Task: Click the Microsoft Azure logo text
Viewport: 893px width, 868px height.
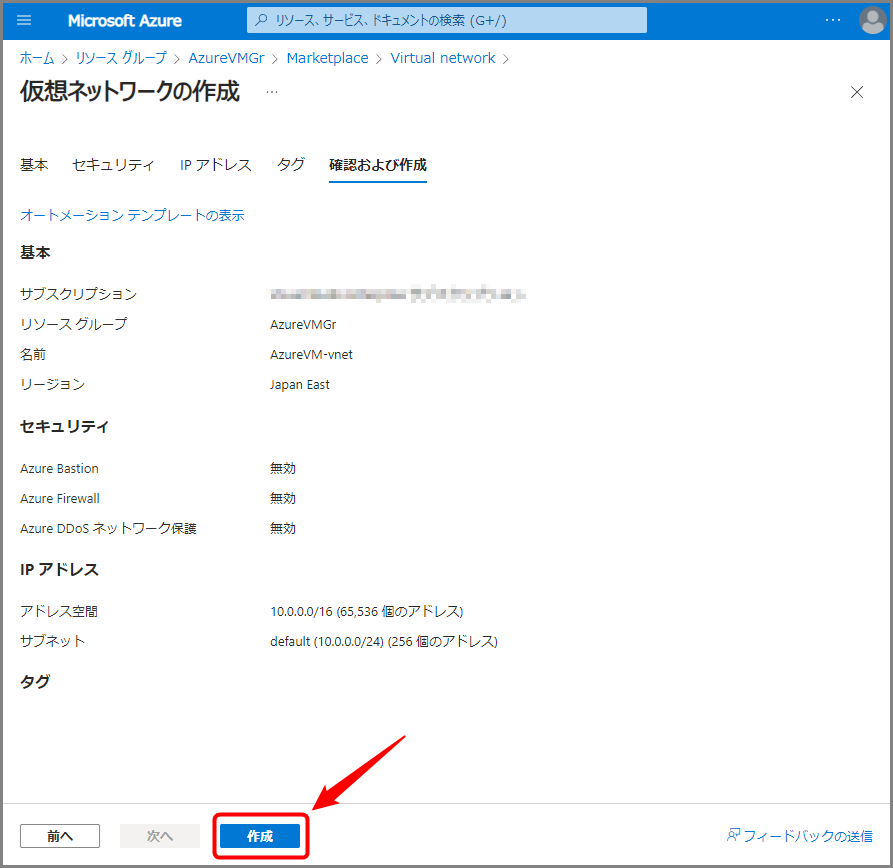Action: tap(125, 21)
